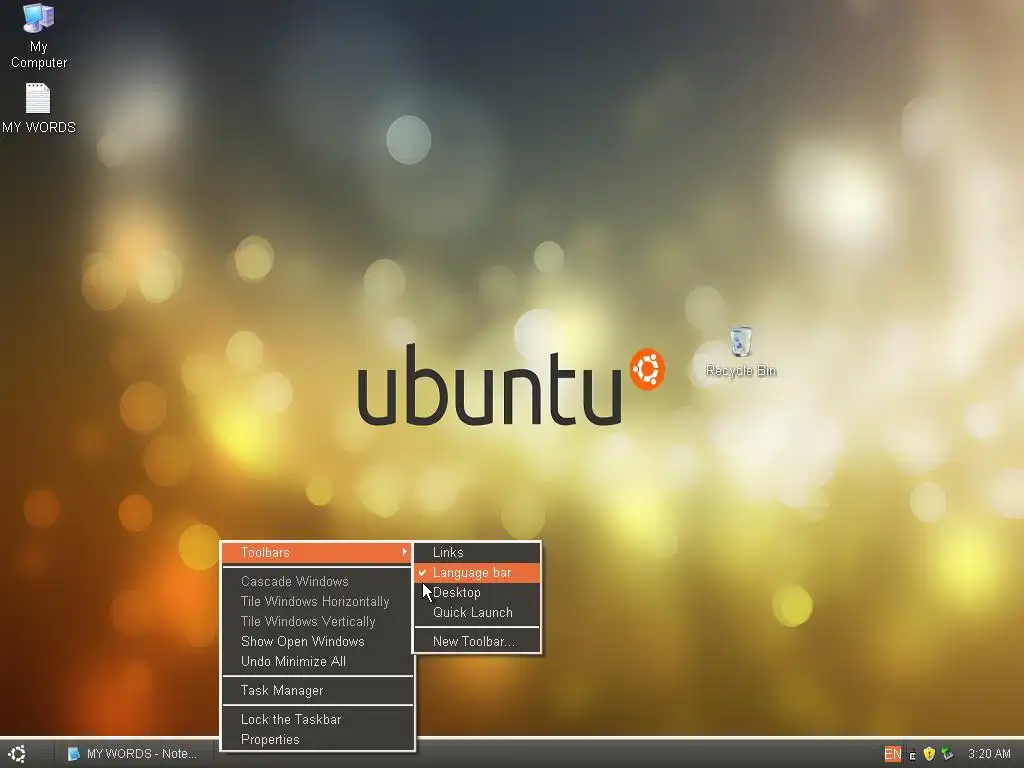Click the yellow security shield tray icon

[x=929, y=754]
